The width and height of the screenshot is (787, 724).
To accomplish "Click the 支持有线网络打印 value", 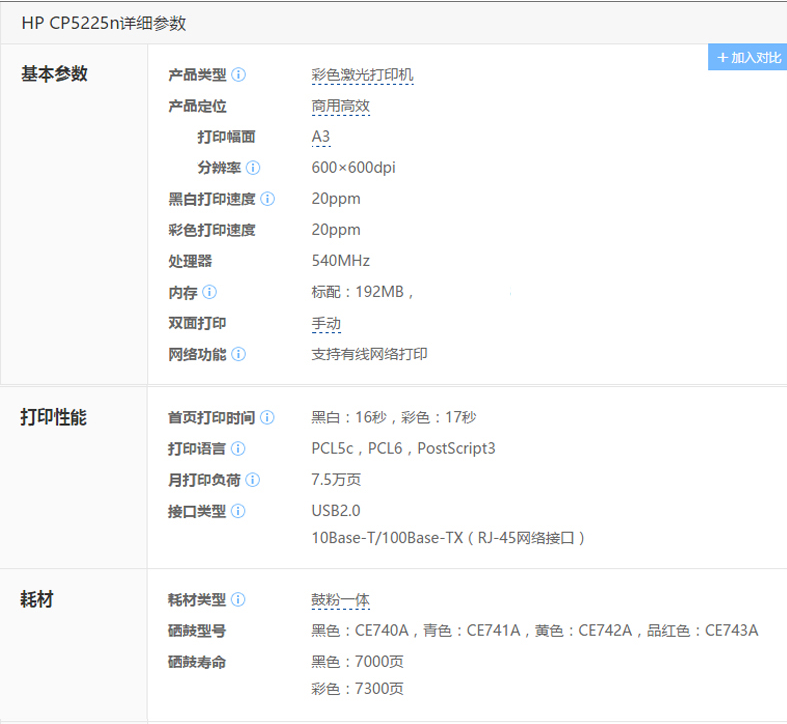I will [x=369, y=354].
